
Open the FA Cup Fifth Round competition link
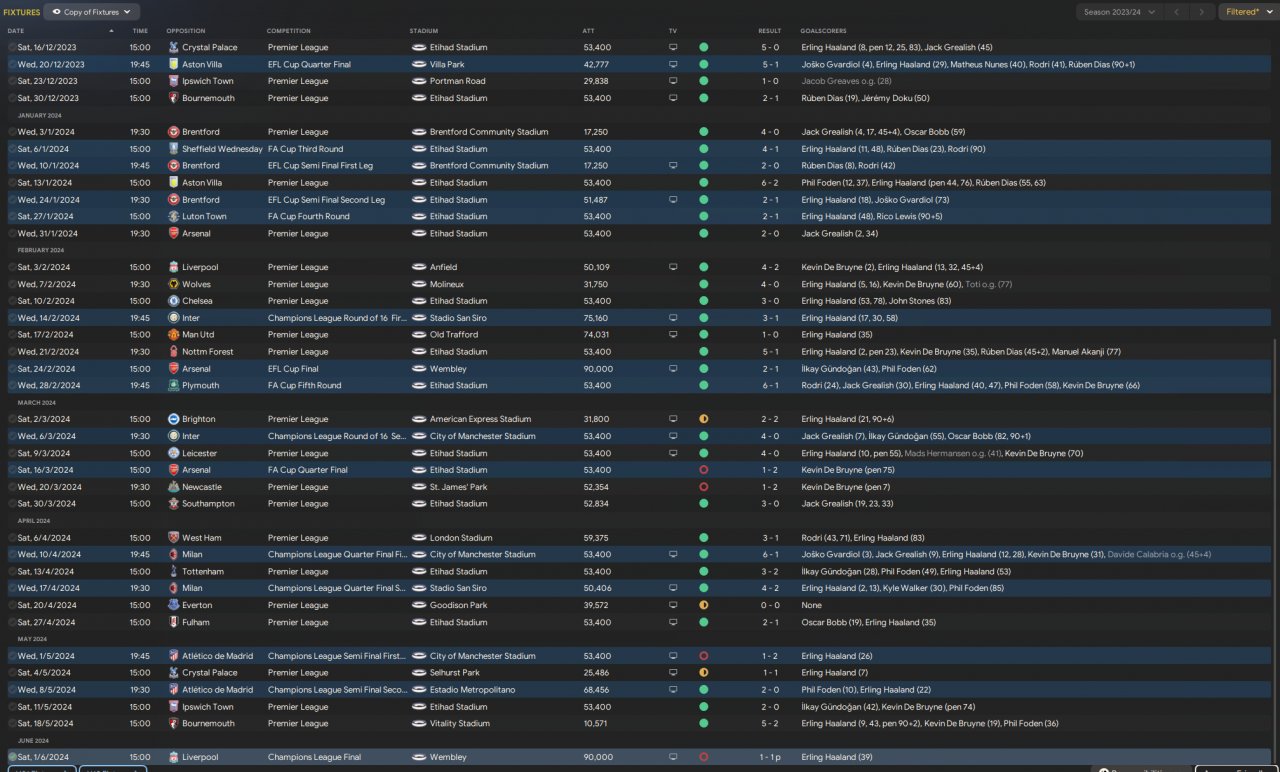tap(305, 385)
